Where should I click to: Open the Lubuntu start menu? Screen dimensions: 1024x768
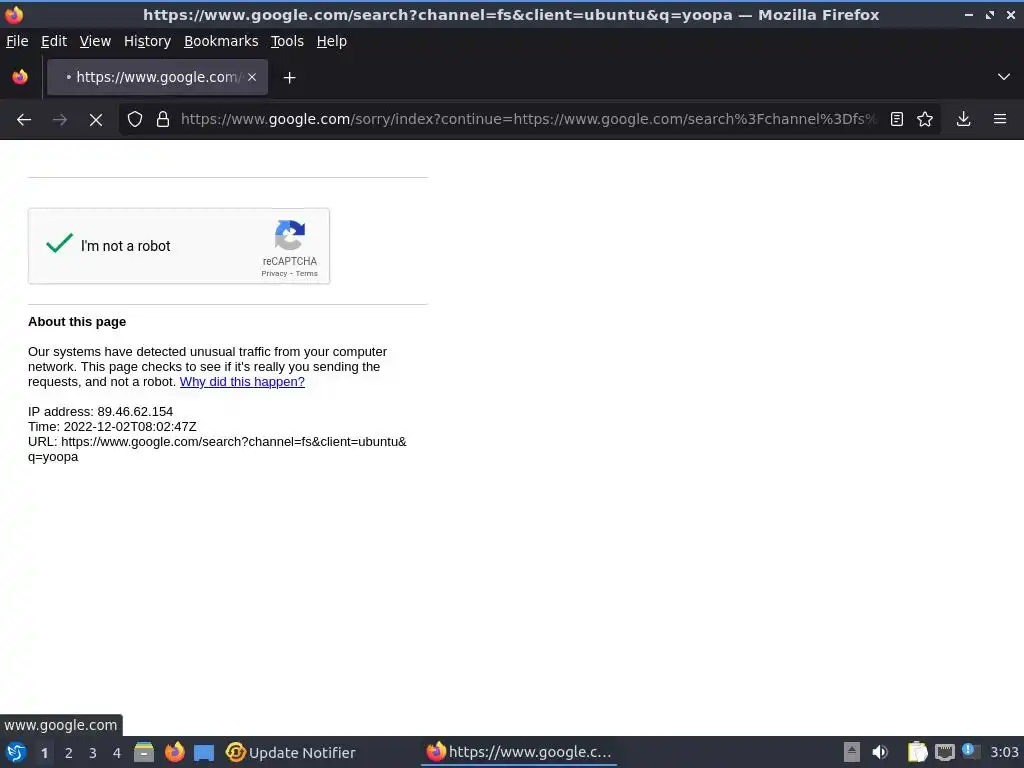click(x=16, y=752)
